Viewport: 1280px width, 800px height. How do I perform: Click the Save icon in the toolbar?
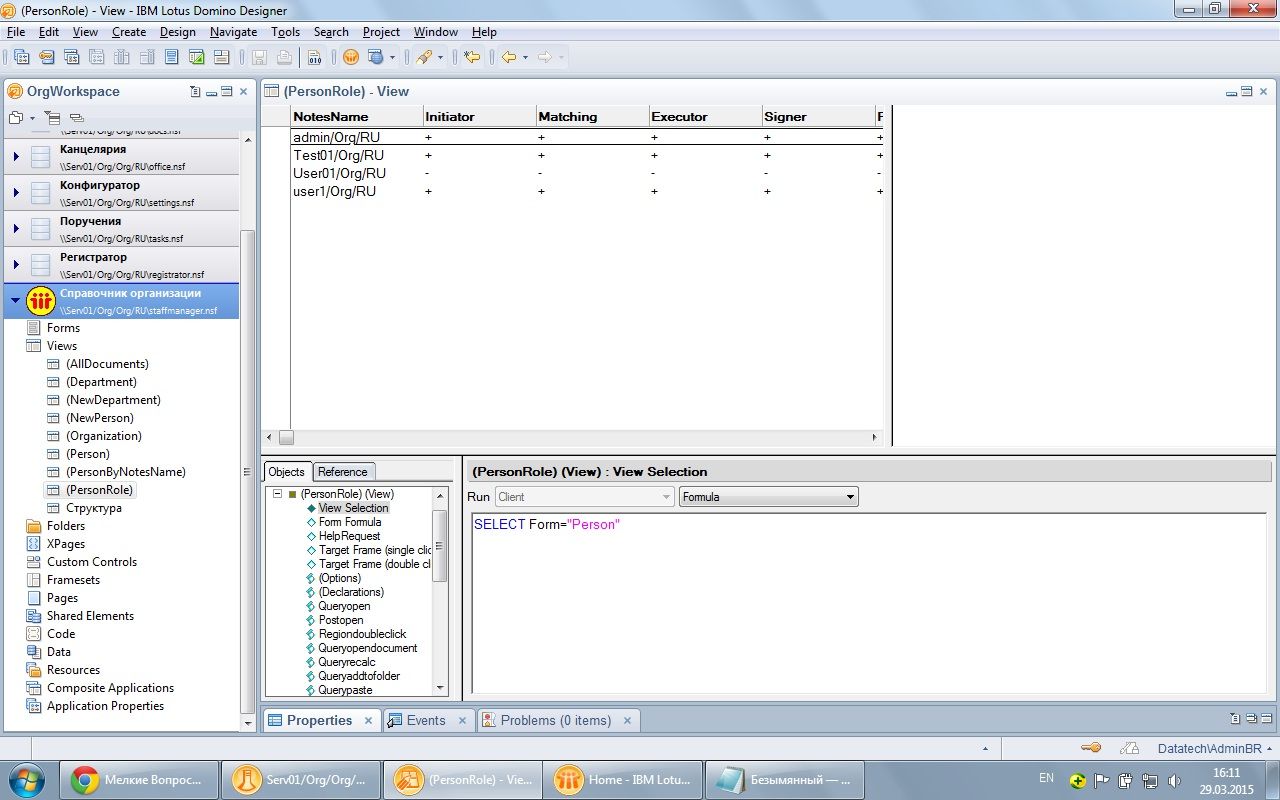[x=260, y=58]
